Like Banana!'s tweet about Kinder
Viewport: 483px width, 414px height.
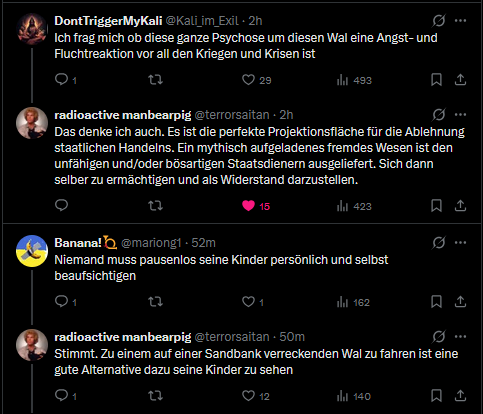click(248, 302)
